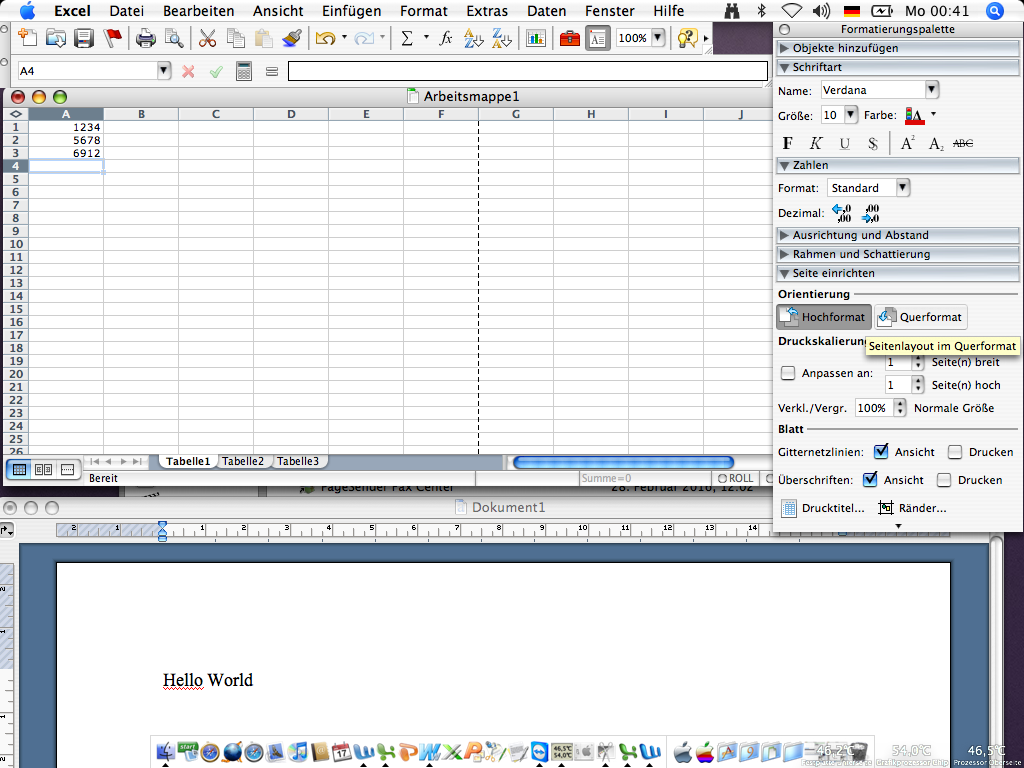Screen dimensions: 1024x768
Task: Activate the Format Painter brush
Action: (x=291, y=38)
